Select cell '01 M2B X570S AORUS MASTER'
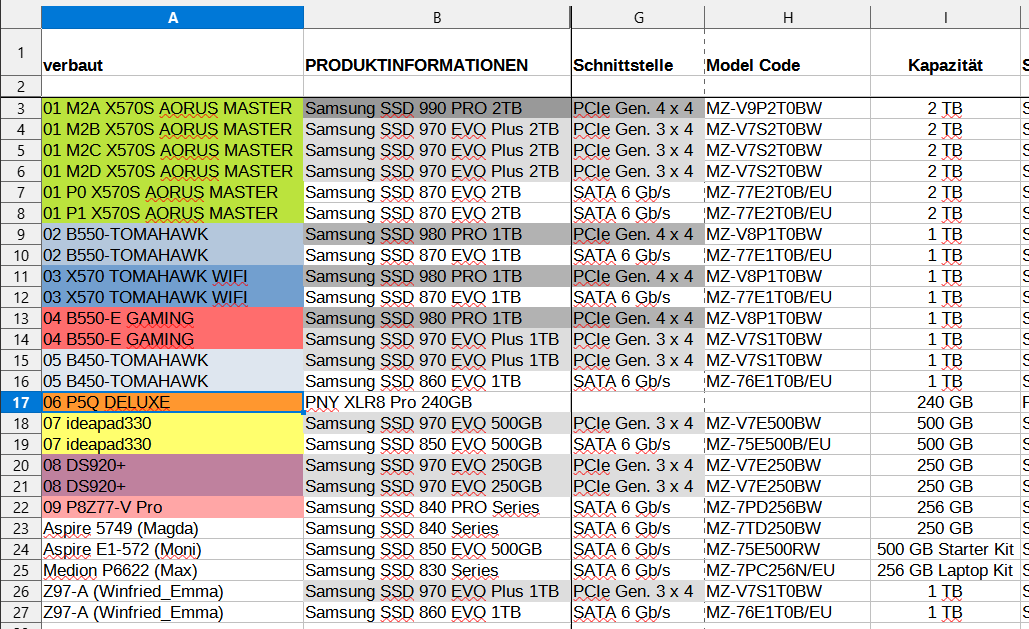Viewport: 1029px width, 629px height. coord(173,129)
